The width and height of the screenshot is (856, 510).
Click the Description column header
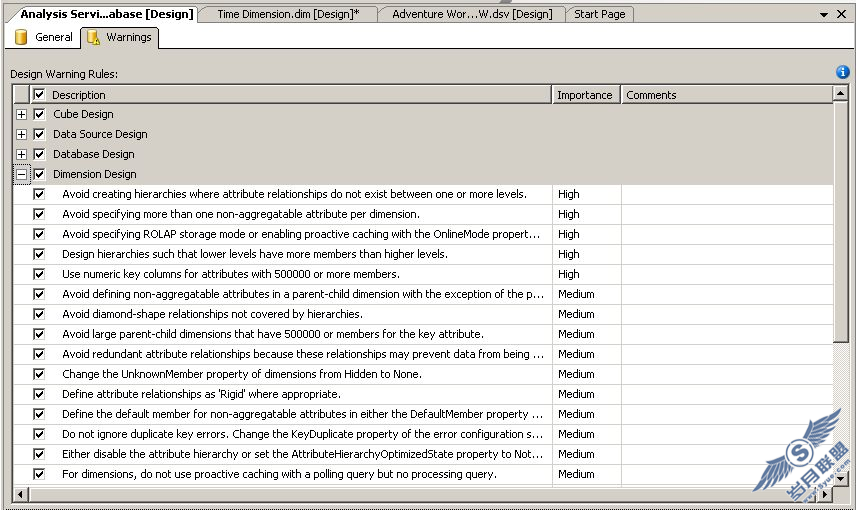290,94
